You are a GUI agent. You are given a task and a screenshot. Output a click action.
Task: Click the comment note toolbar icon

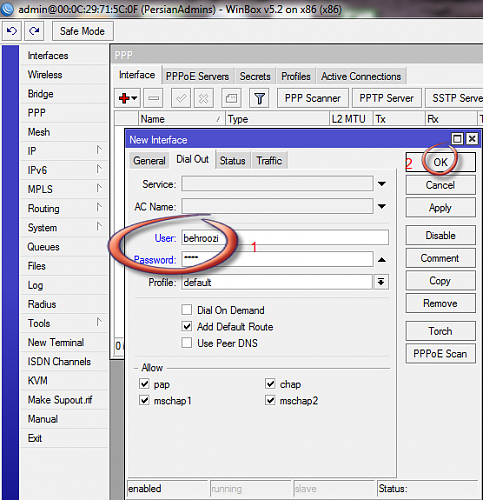click(231, 98)
